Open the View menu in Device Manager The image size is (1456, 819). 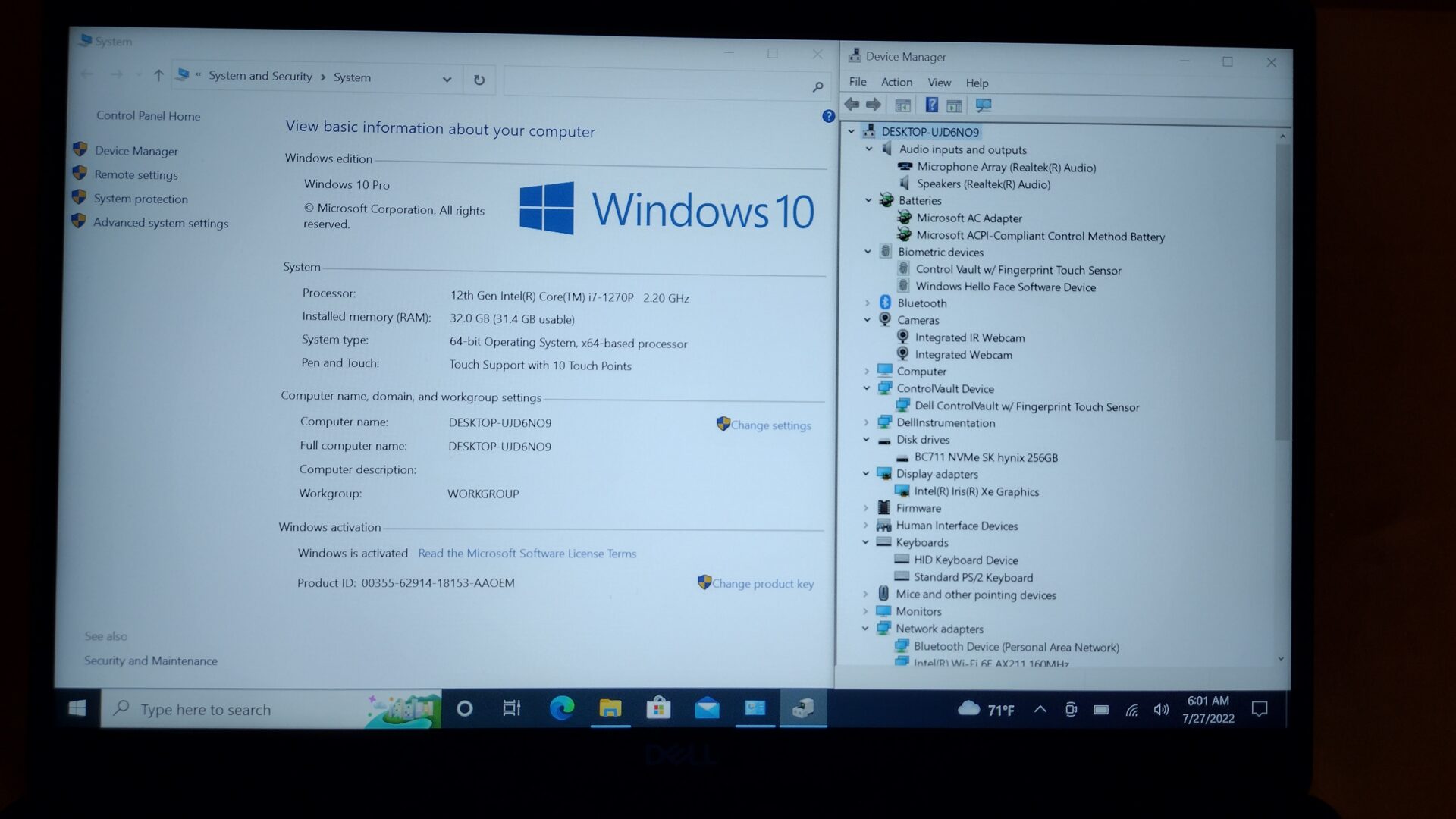[939, 83]
